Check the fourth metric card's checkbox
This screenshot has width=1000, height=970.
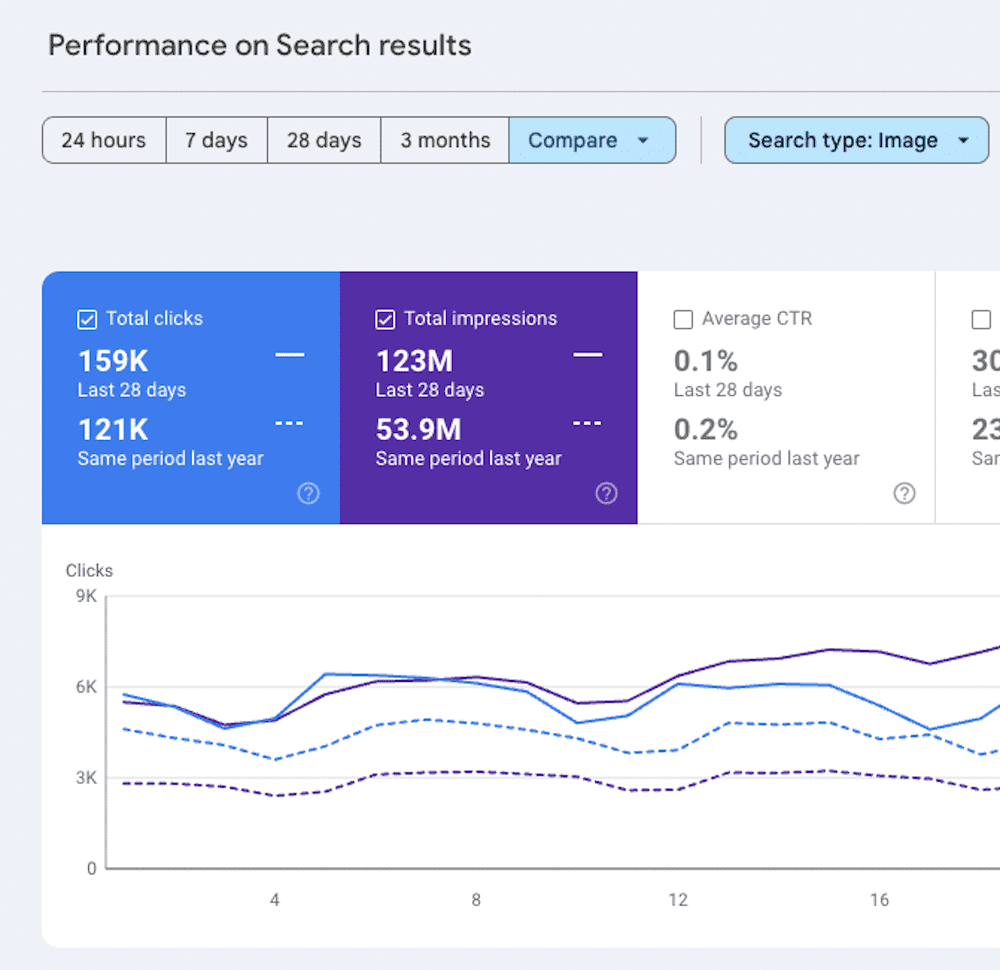point(981,318)
